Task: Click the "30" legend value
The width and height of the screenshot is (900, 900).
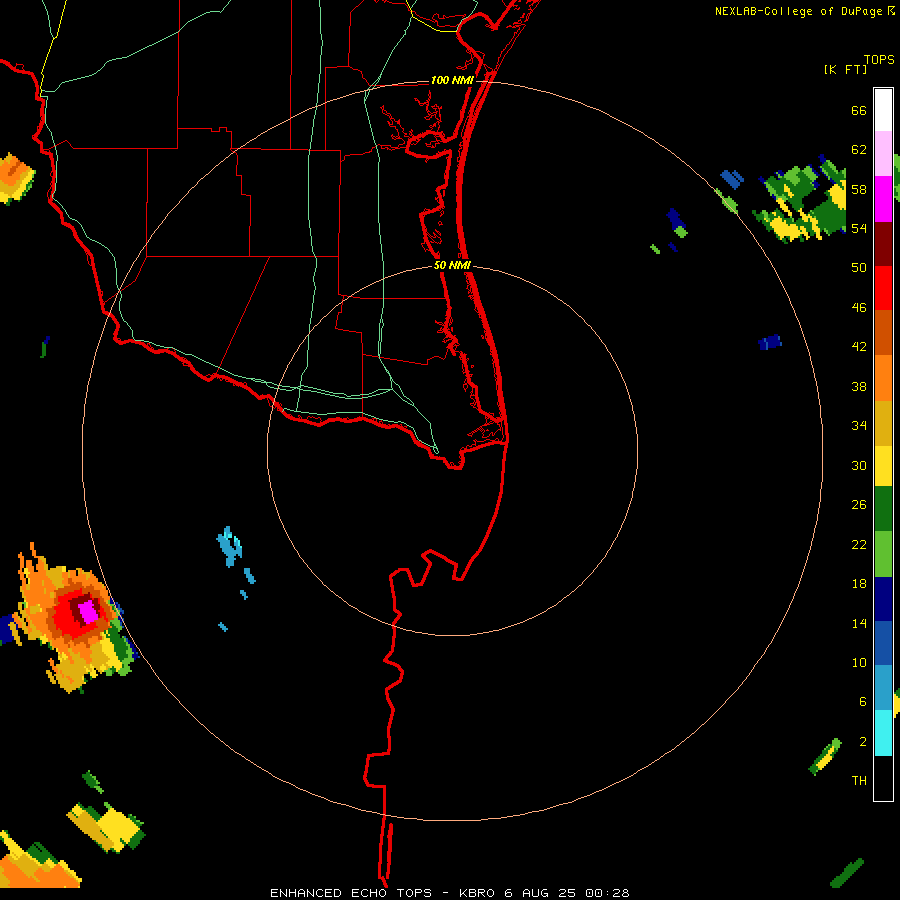Action: tap(859, 465)
